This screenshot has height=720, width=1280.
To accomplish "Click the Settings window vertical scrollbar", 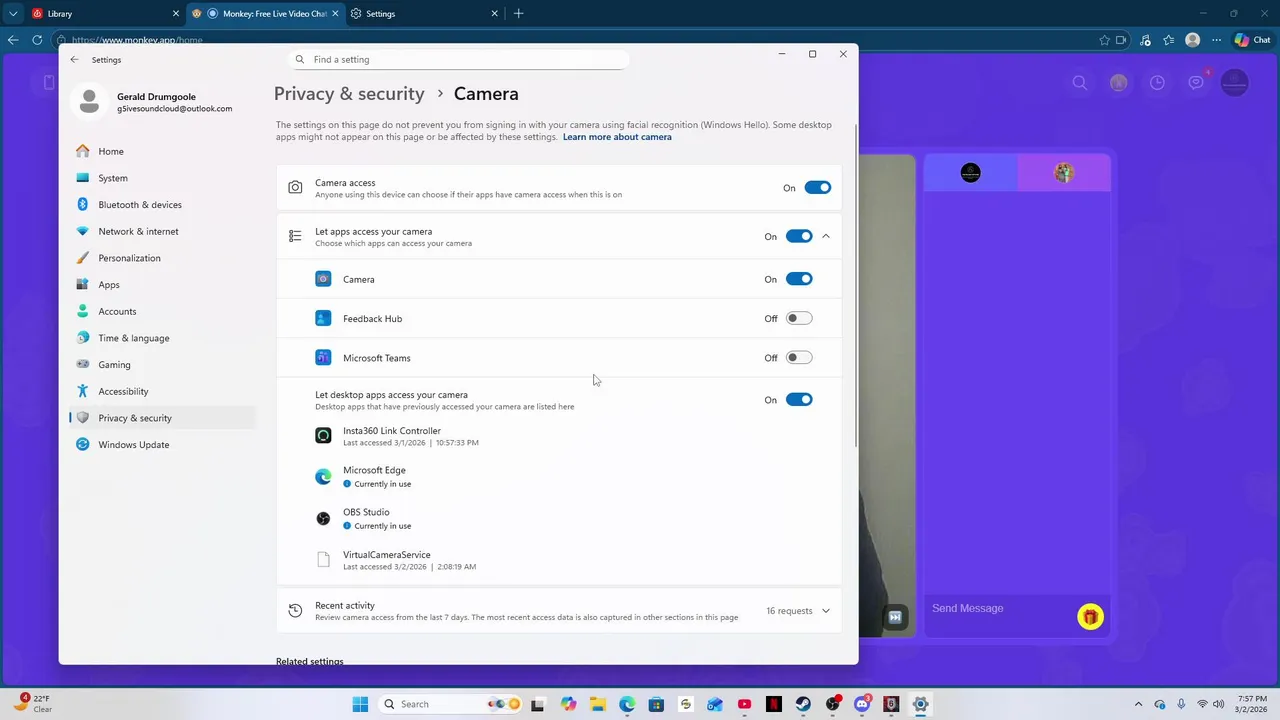I will click(856, 285).
